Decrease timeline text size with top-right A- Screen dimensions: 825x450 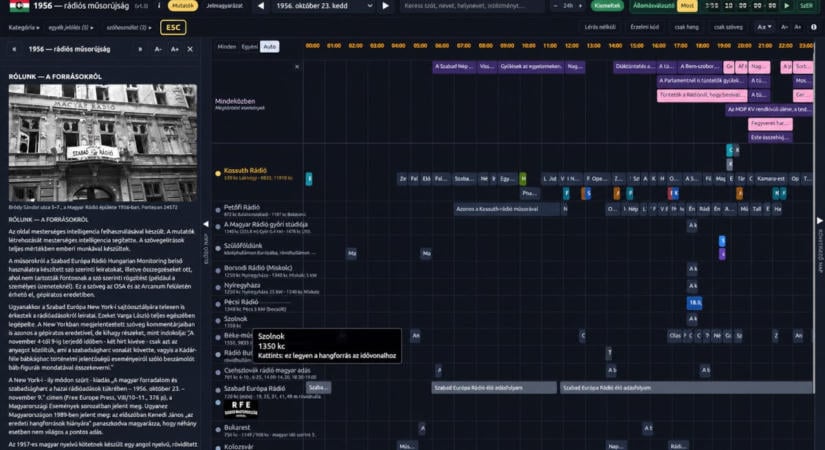(784, 27)
